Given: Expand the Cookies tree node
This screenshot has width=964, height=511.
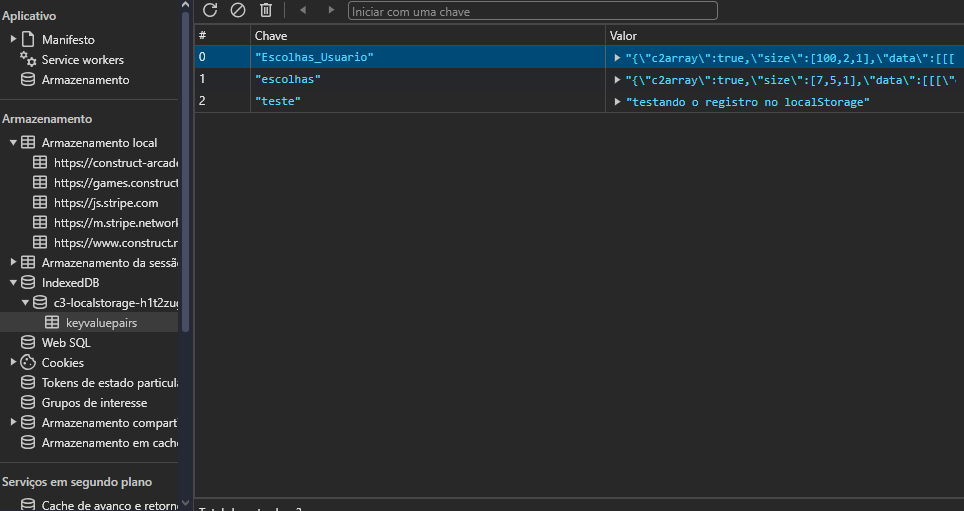Looking at the screenshot, I should tap(14, 362).
